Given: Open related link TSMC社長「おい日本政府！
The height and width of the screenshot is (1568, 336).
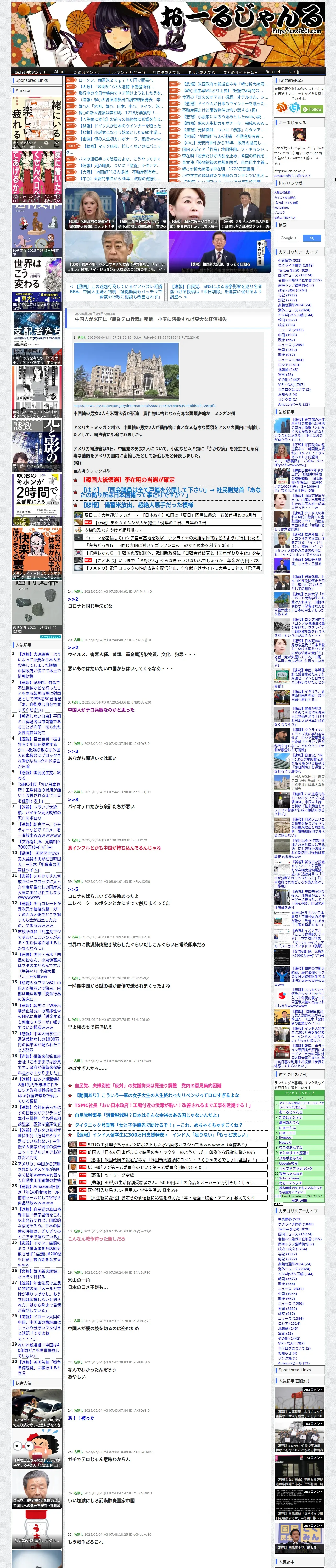Looking at the screenshot, I should tap(163, 1105).
